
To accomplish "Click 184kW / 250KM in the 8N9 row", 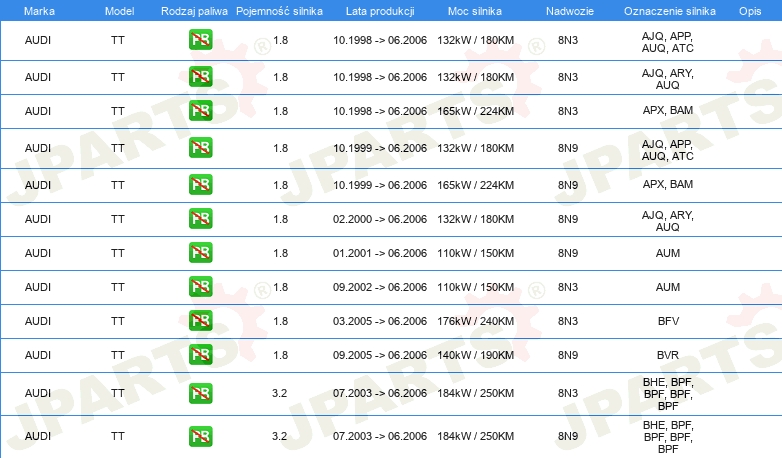I will (475, 436).
